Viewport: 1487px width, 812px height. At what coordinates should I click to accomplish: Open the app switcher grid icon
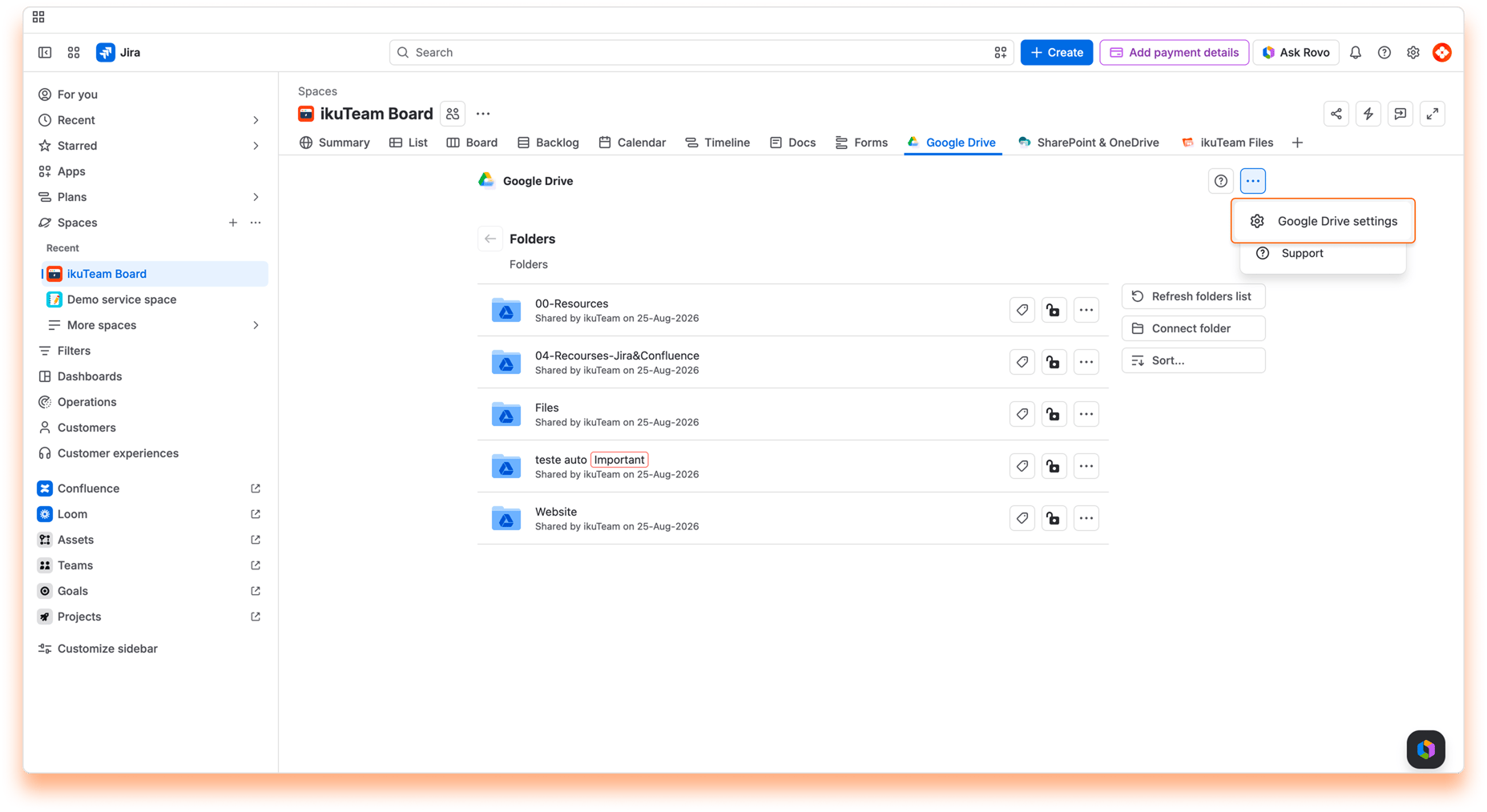[74, 52]
